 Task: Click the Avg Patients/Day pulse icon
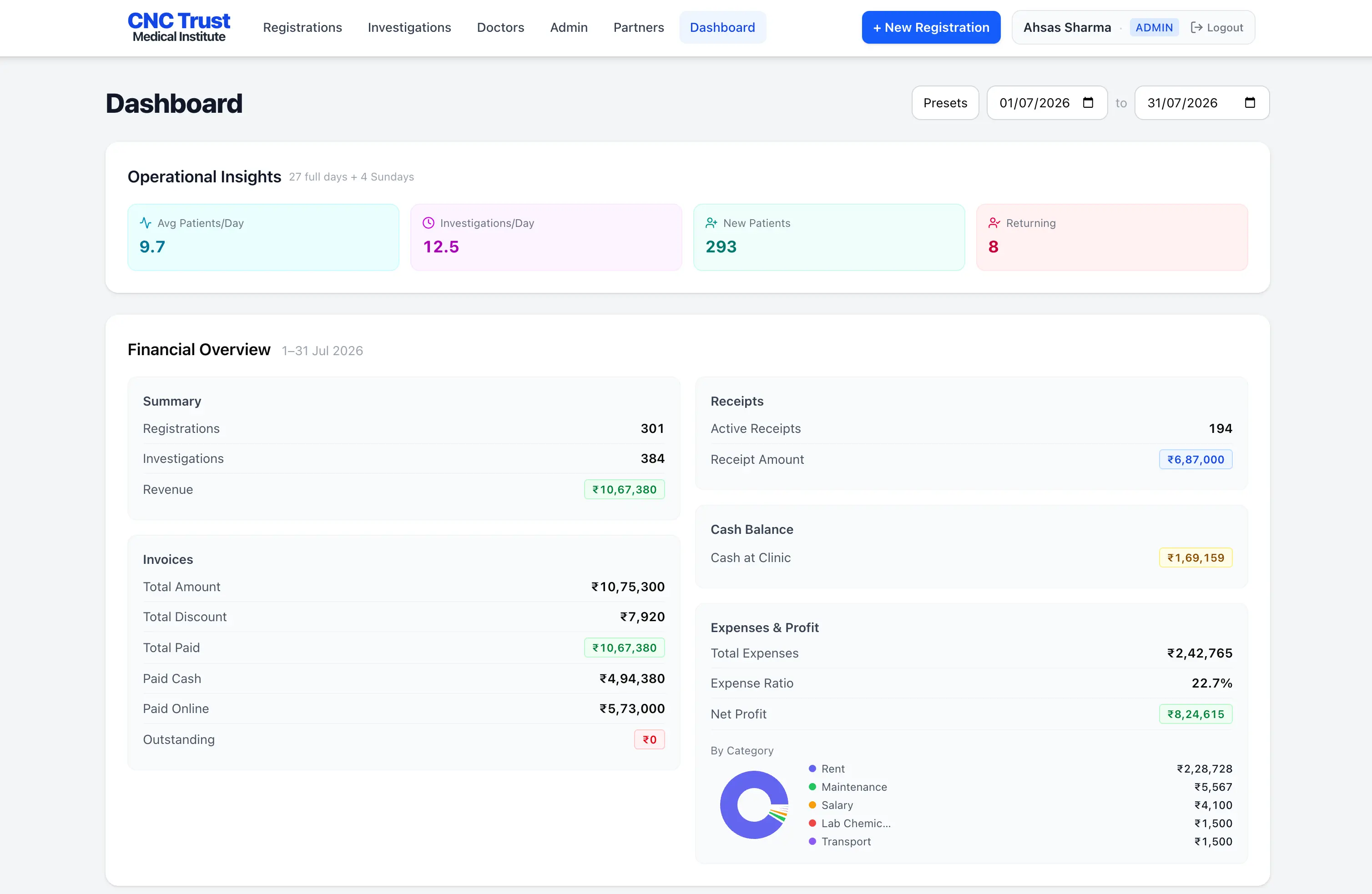click(x=145, y=222)
